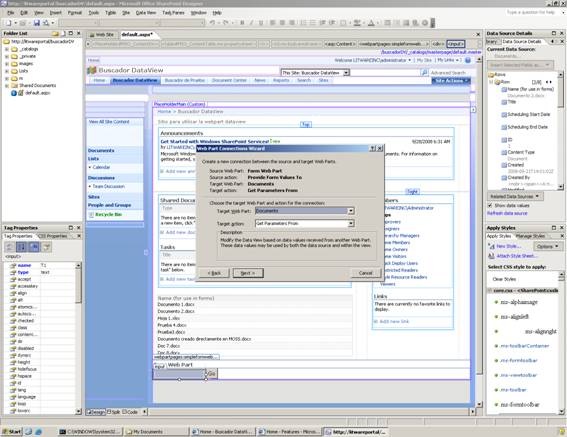
Task: Click the Show Desktop quick launch icon
Action: coord(28,432)
